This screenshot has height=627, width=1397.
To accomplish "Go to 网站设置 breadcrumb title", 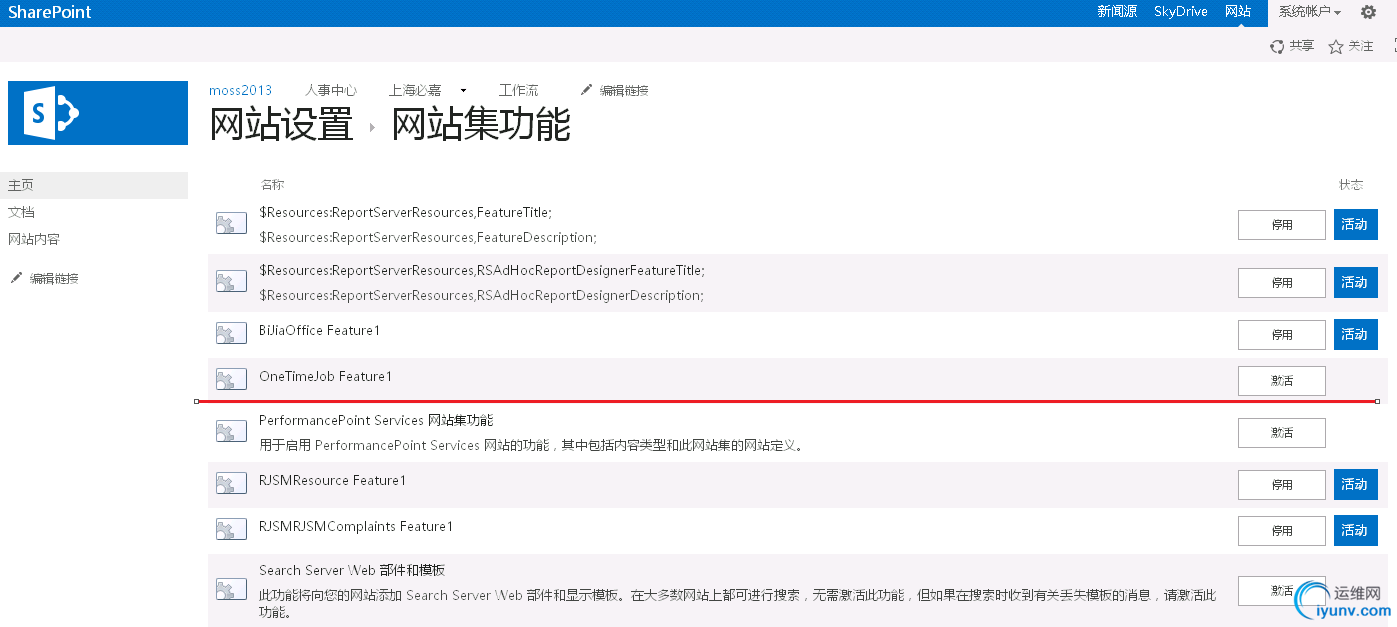I will coord(281,126).
